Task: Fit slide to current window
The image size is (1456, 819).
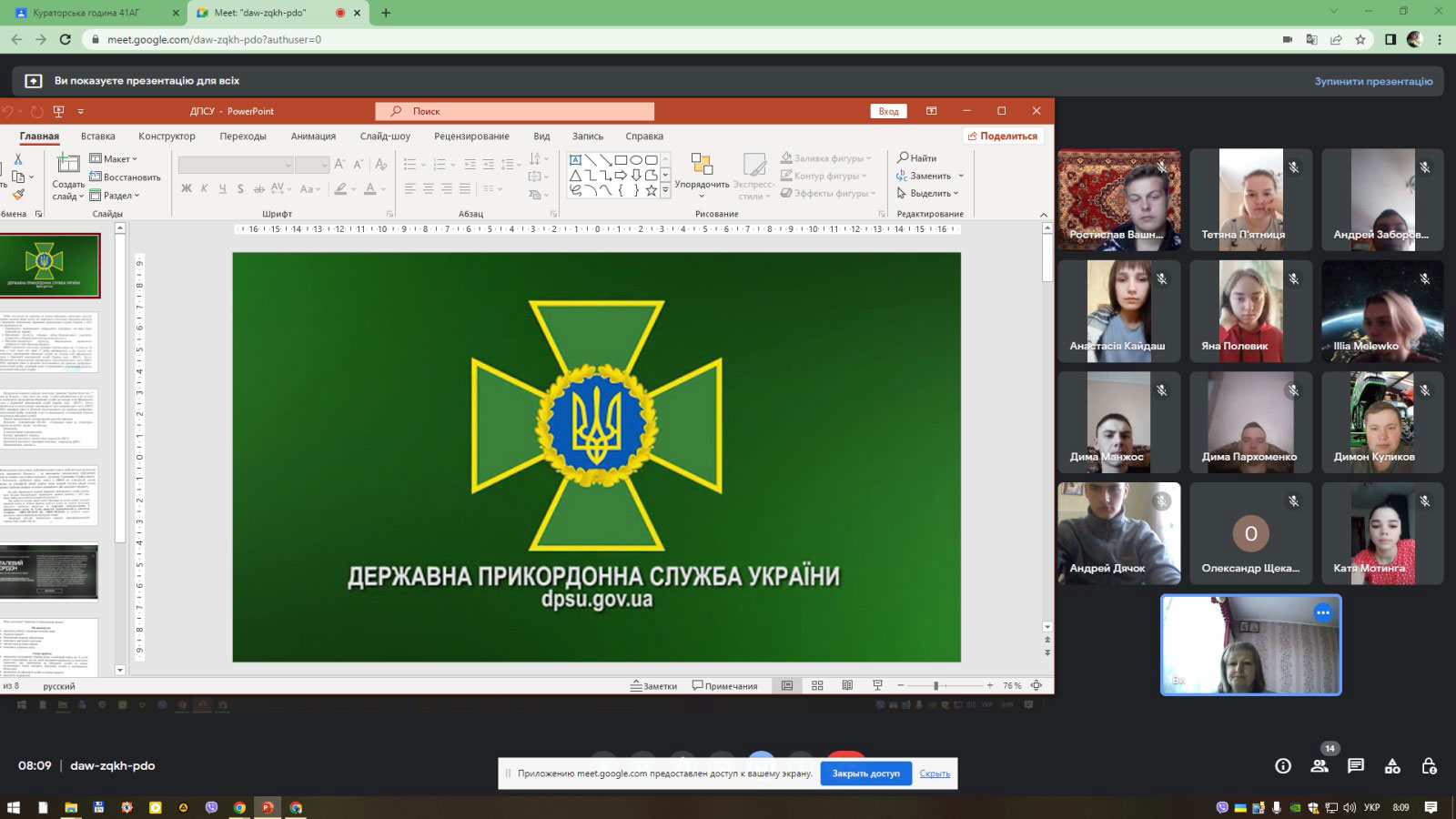Action: [x=1036, y=685]
